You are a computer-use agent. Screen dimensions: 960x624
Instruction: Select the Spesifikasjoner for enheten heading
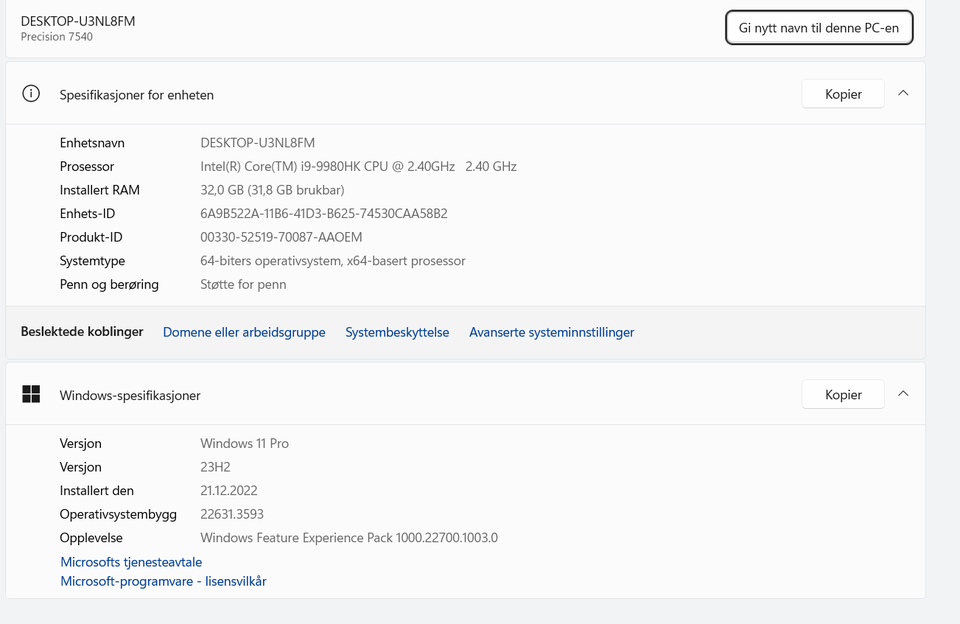[x=137, y=95]
